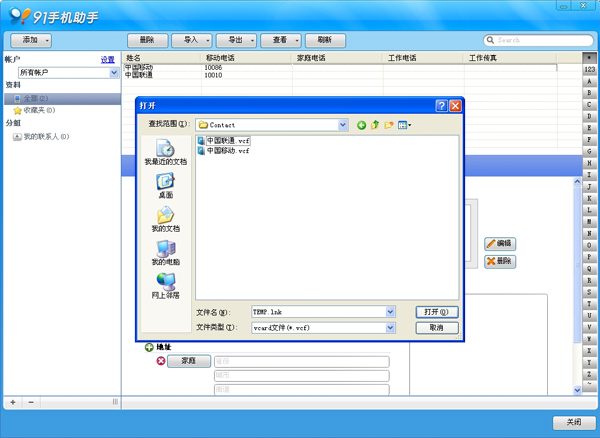
Task: Select file 中国移动.vcf
Action: [224, 151]
